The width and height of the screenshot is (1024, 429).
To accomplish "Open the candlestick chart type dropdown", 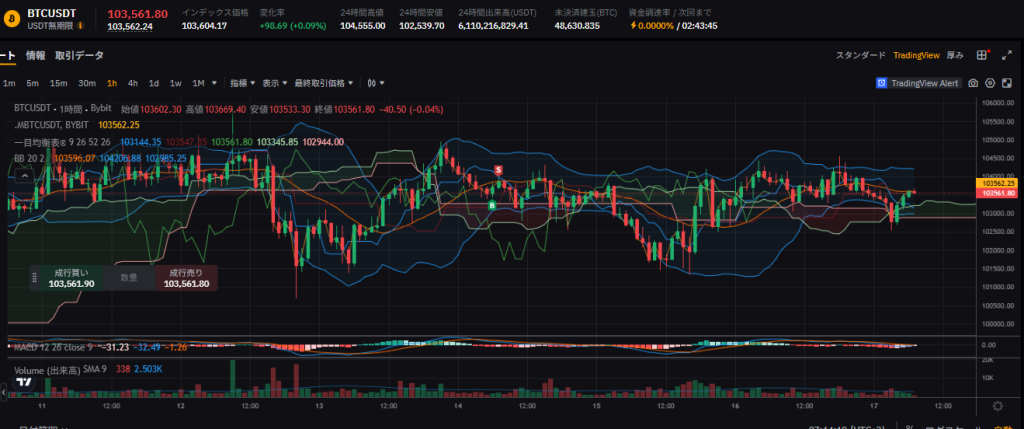I will [376, 83].
